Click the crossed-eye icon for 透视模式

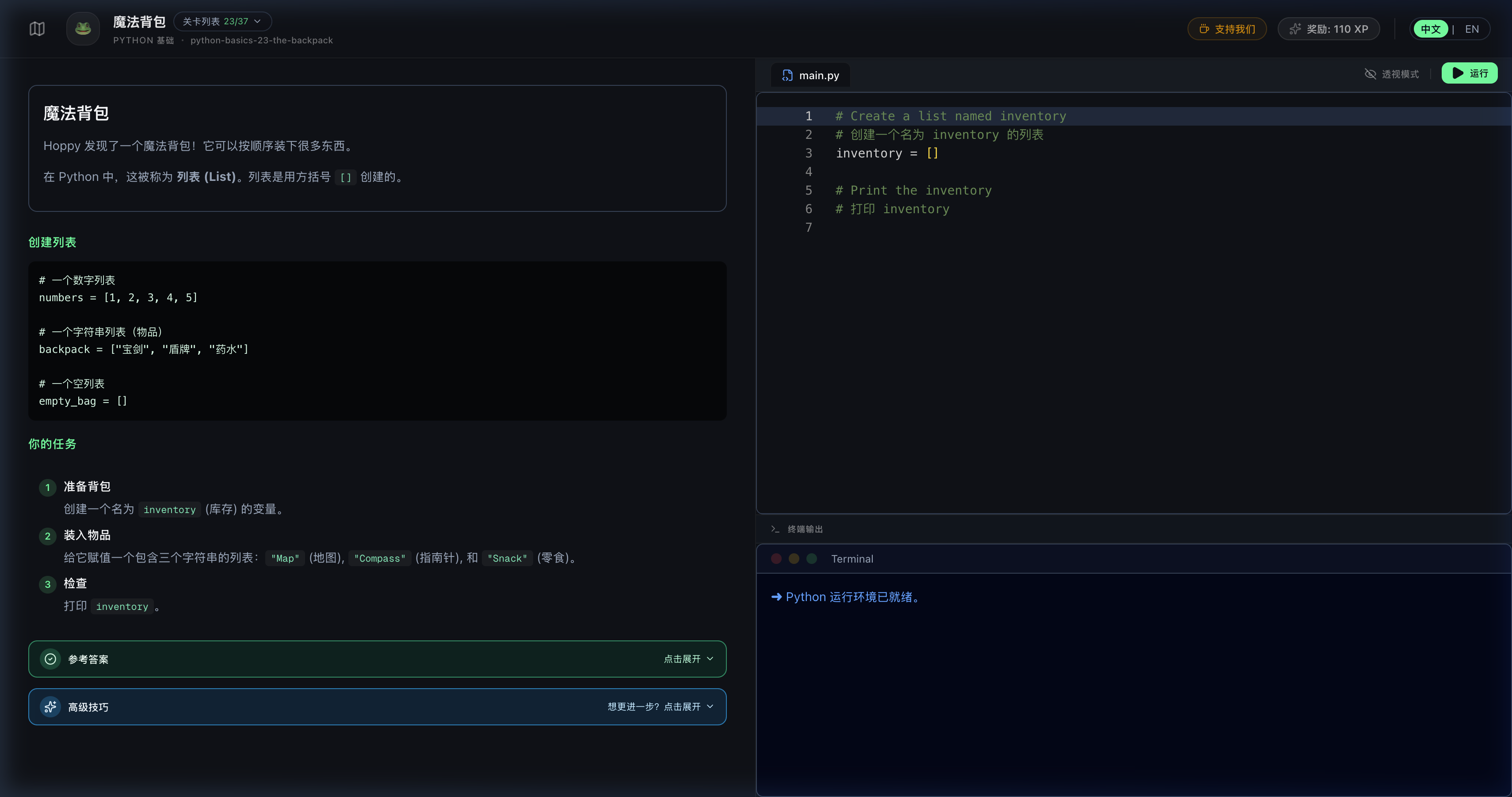click(1370, 74)
